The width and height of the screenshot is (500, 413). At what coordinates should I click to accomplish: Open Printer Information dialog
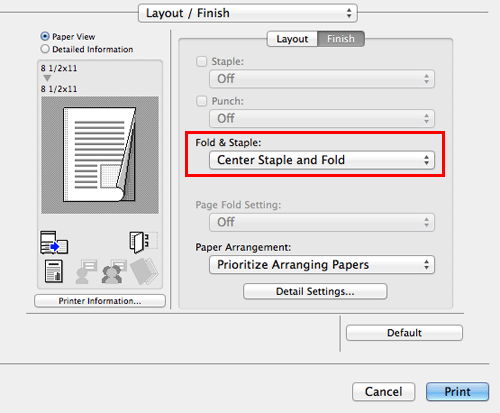100,301
